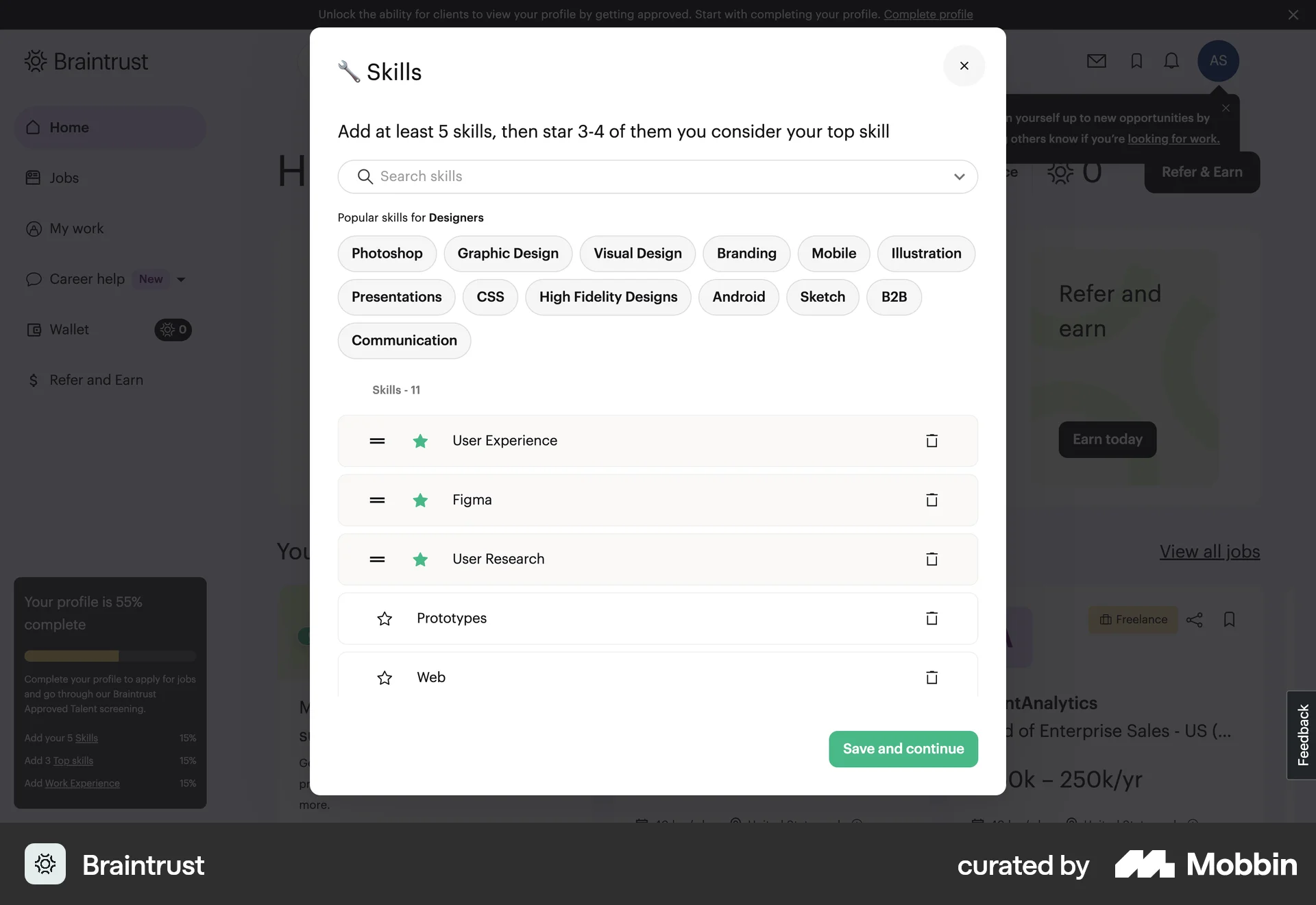
Task: Click the AS profile avatar
Action: 1219,61
